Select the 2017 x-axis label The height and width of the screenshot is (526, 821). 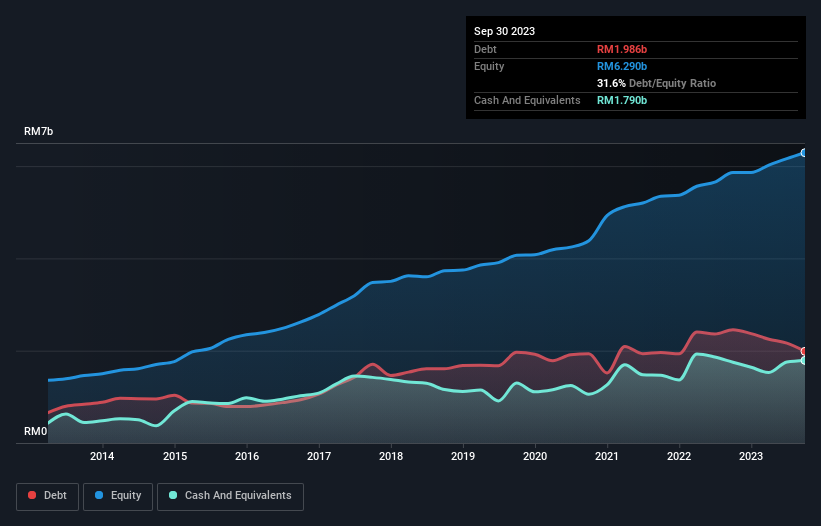coord(319,456)
